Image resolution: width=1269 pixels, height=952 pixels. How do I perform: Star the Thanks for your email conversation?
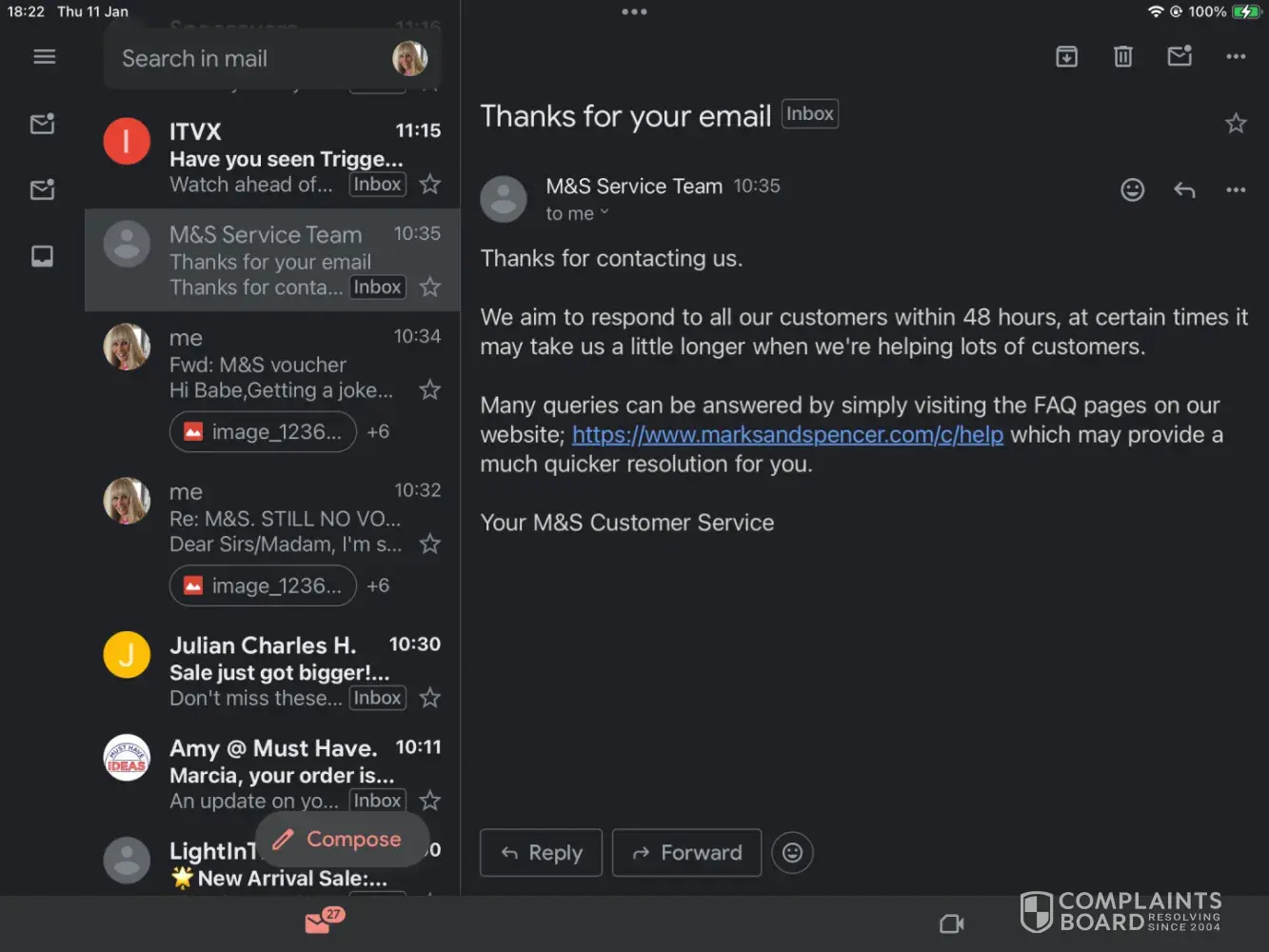pos(1236,123)
